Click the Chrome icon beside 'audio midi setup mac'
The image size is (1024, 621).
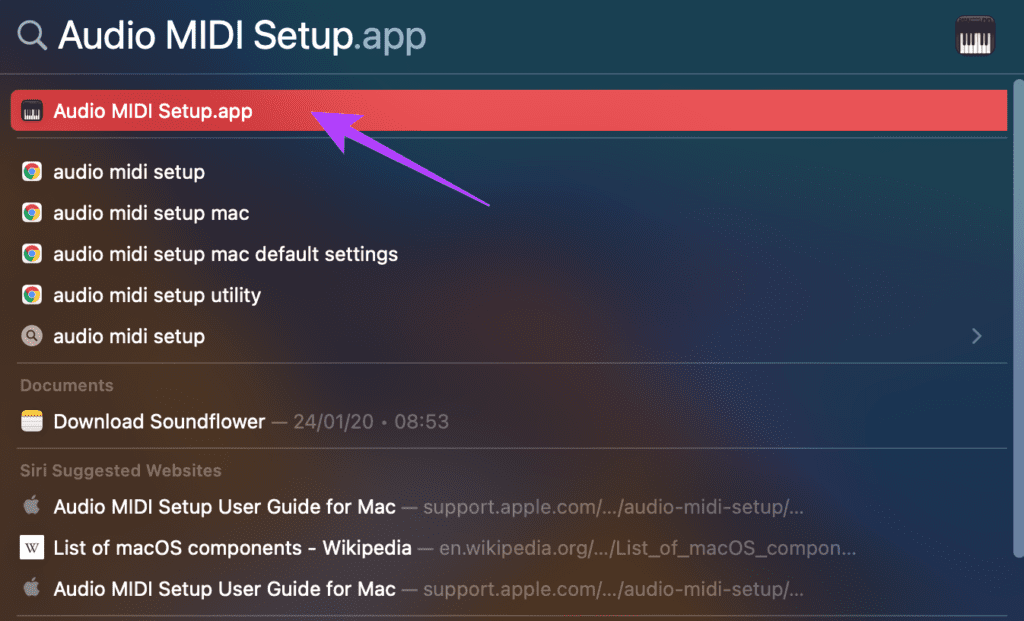click(x=31, y=213)
